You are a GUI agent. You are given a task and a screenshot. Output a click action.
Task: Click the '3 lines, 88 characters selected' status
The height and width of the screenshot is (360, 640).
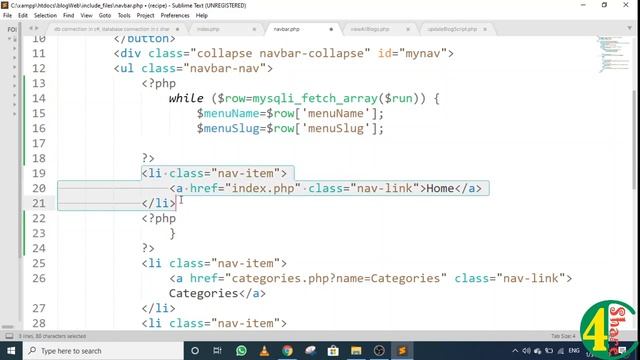(52, 336)
